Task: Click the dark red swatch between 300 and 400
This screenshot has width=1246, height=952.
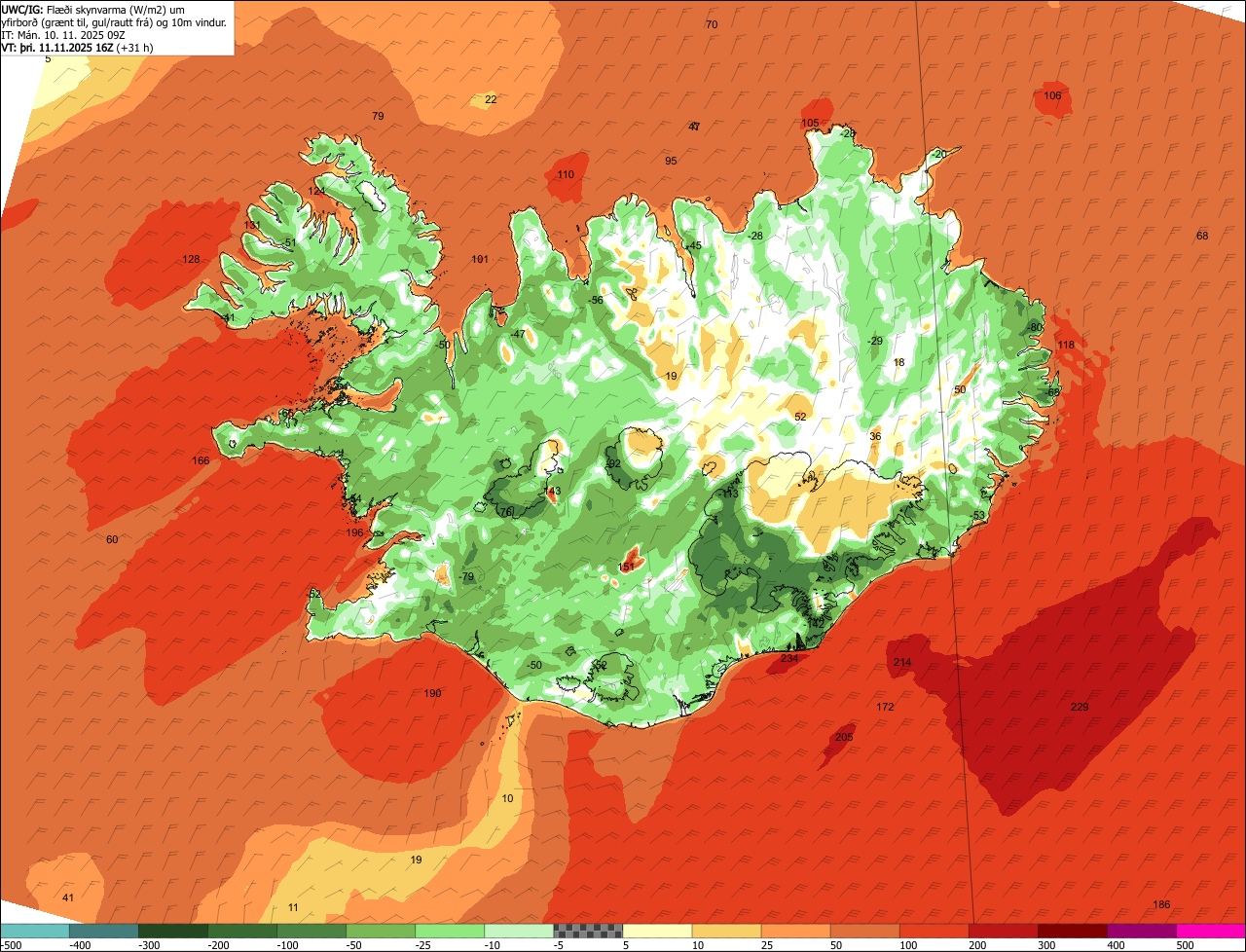Action: (x=1073, y=931)
